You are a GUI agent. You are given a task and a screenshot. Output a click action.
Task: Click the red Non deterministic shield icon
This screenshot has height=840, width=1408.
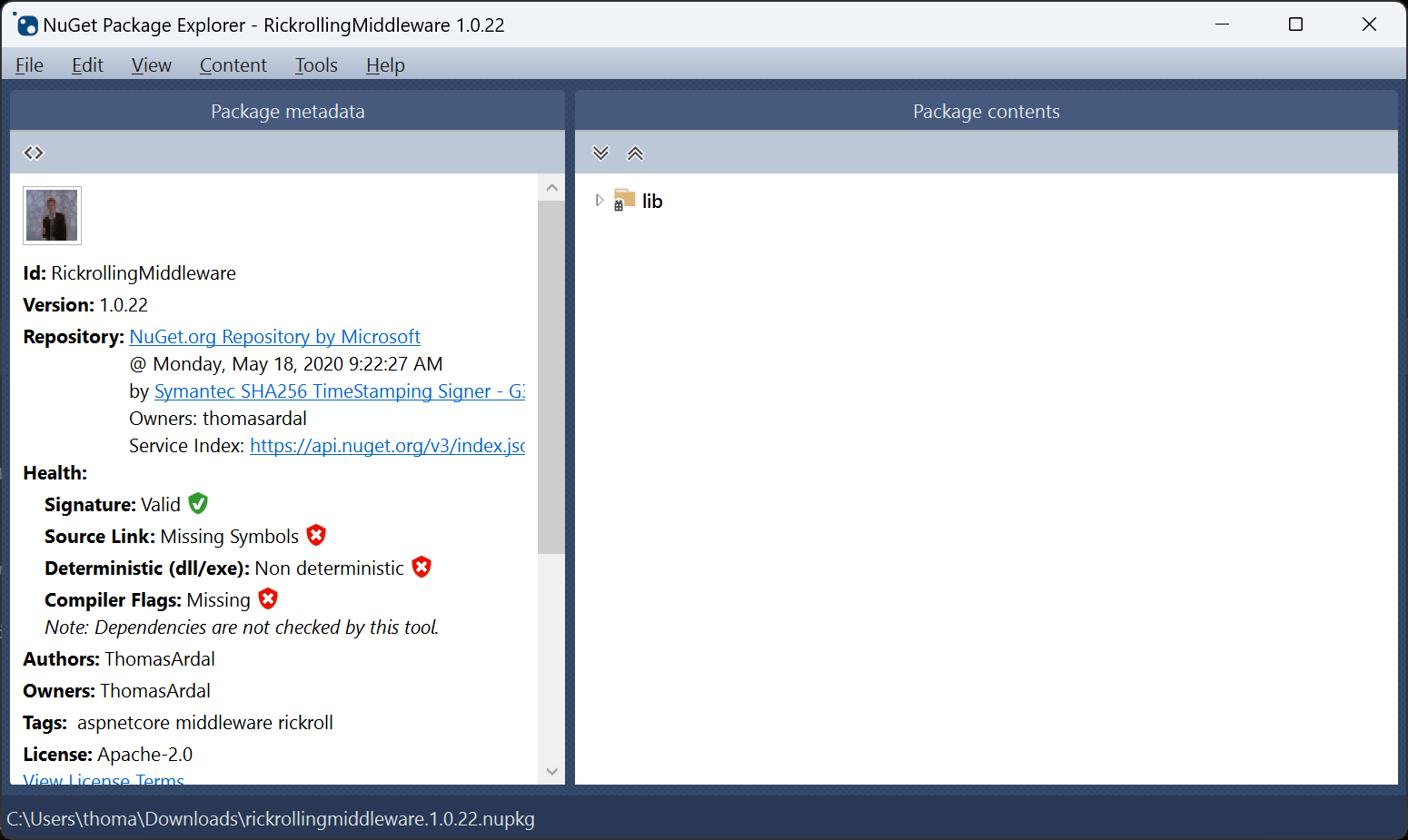(421, 567)
